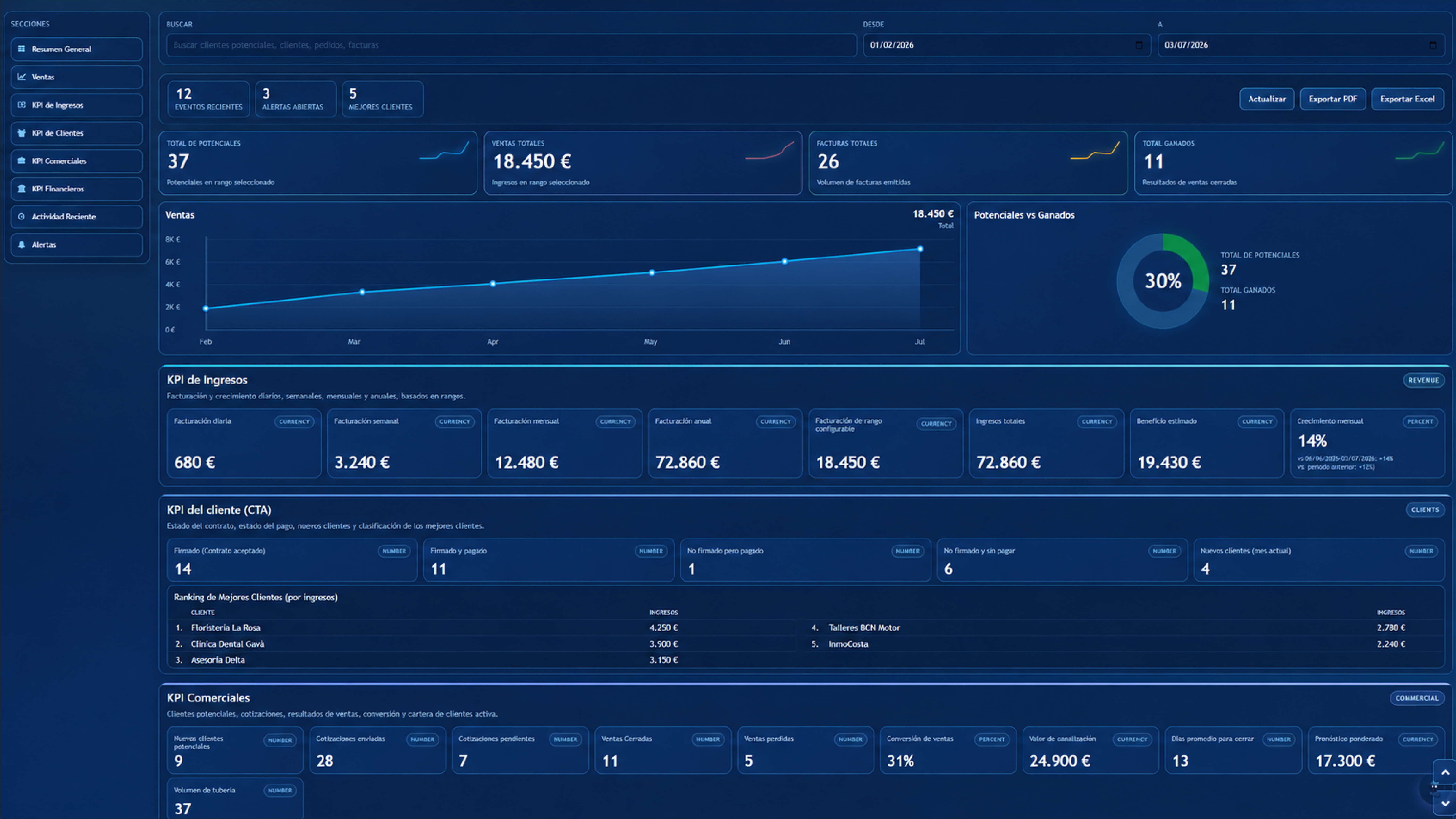Click the CLIENTS badge
Screen dimensions: 1456x819
[x=1425, y=510]
